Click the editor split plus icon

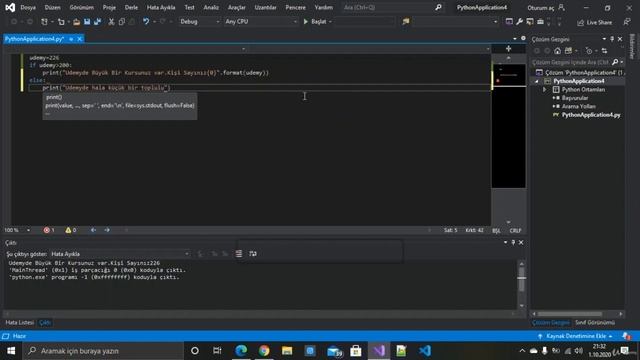tap(509, 49)
